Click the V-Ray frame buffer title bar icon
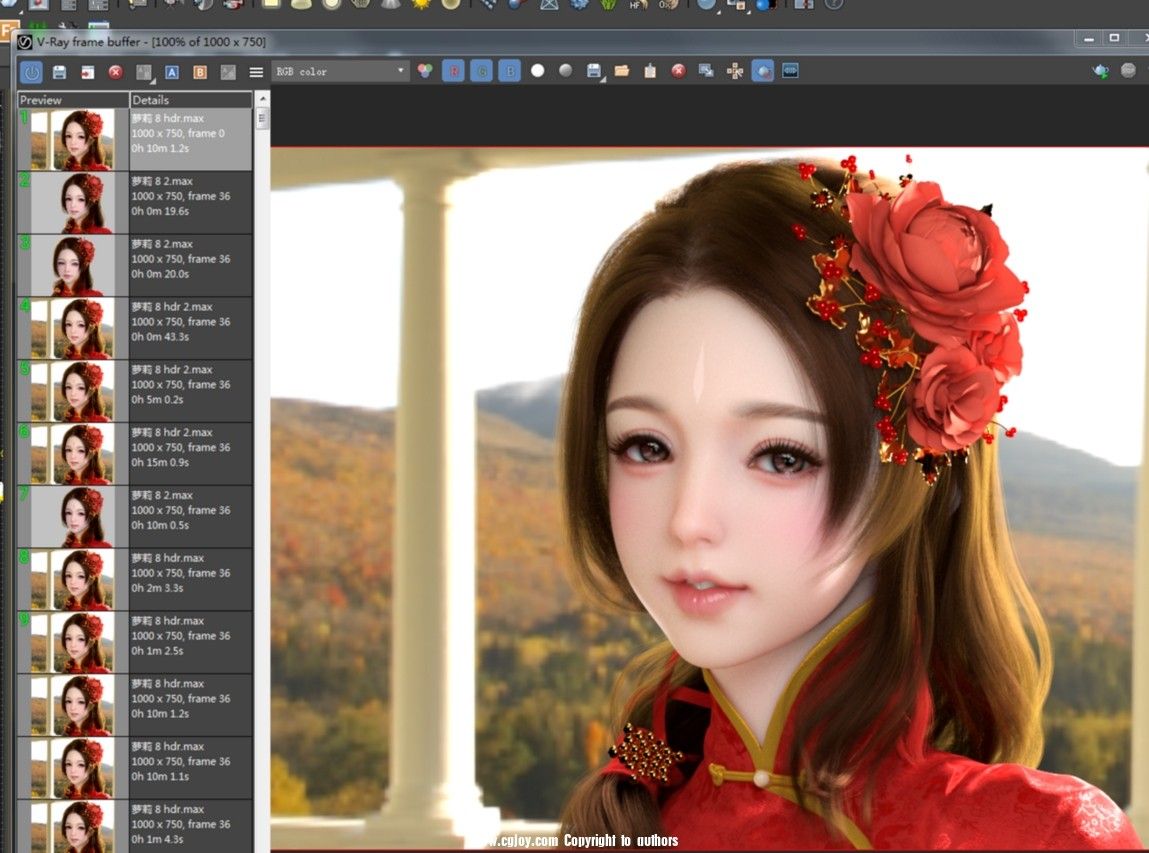The height and width of the screenshot is (853, 1149). (26, 42)
